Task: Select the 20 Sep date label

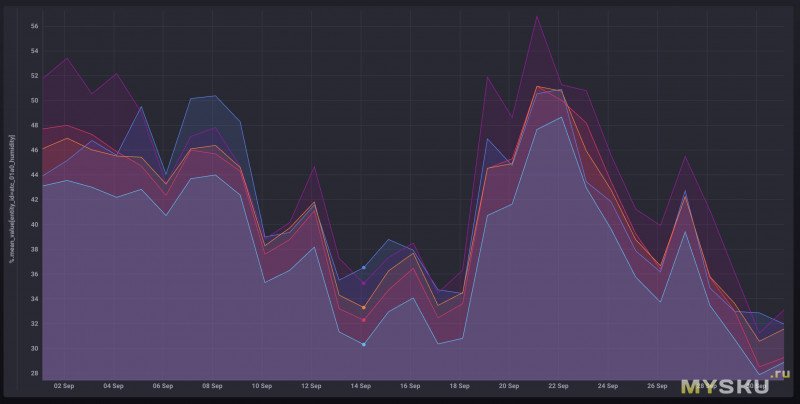Action: coord(509,385)
